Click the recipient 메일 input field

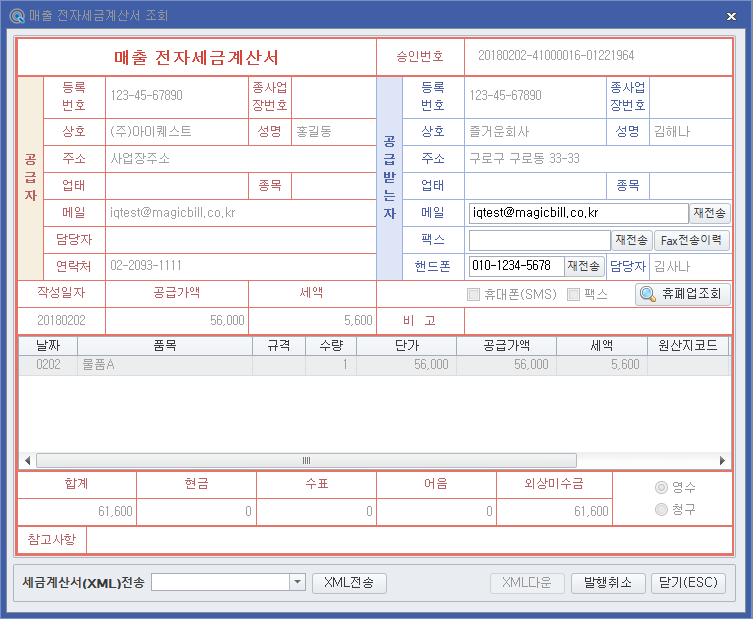(x=579, y=213)
